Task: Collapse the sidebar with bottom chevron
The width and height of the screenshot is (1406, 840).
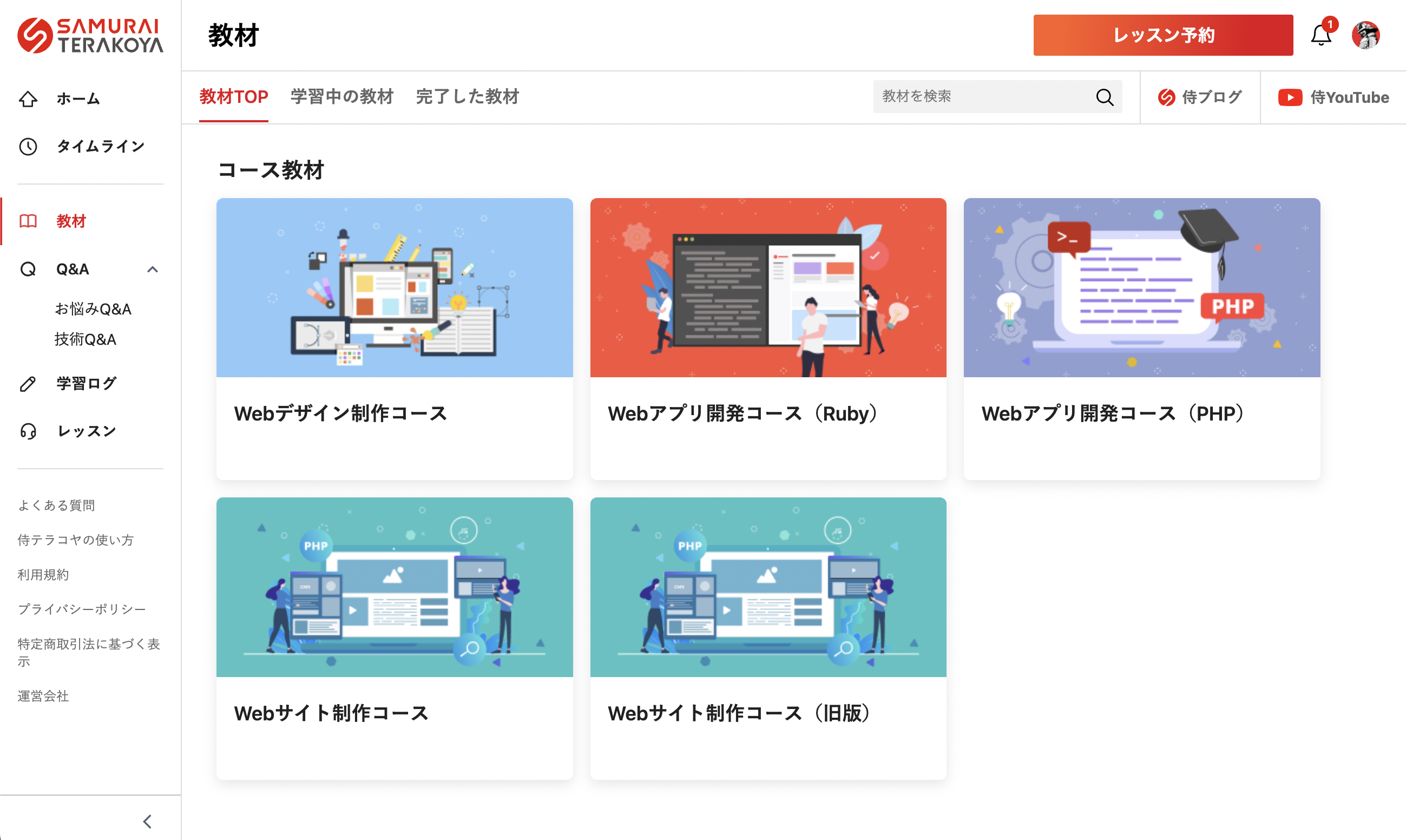Action: pyautogui.click(x=148, y=821)
